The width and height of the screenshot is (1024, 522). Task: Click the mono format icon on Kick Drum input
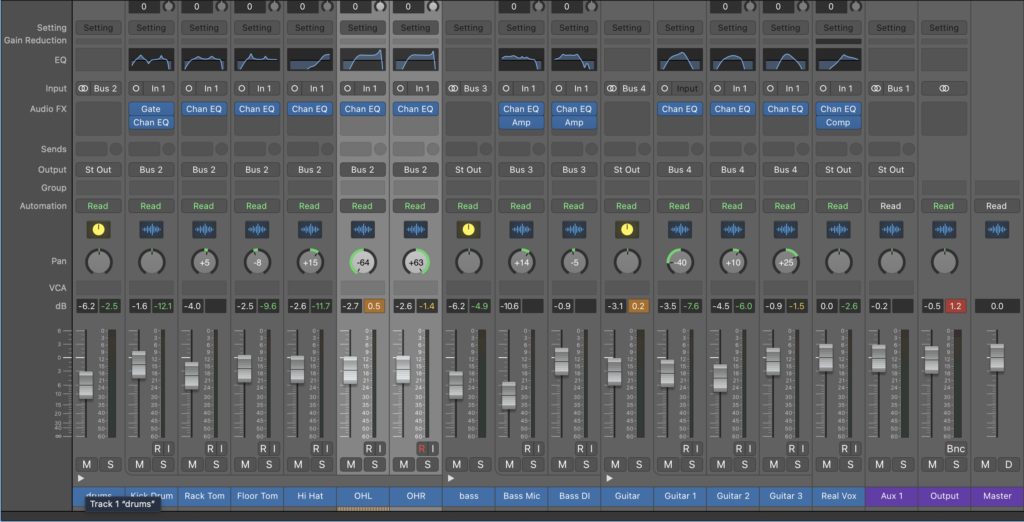point(136,88)
